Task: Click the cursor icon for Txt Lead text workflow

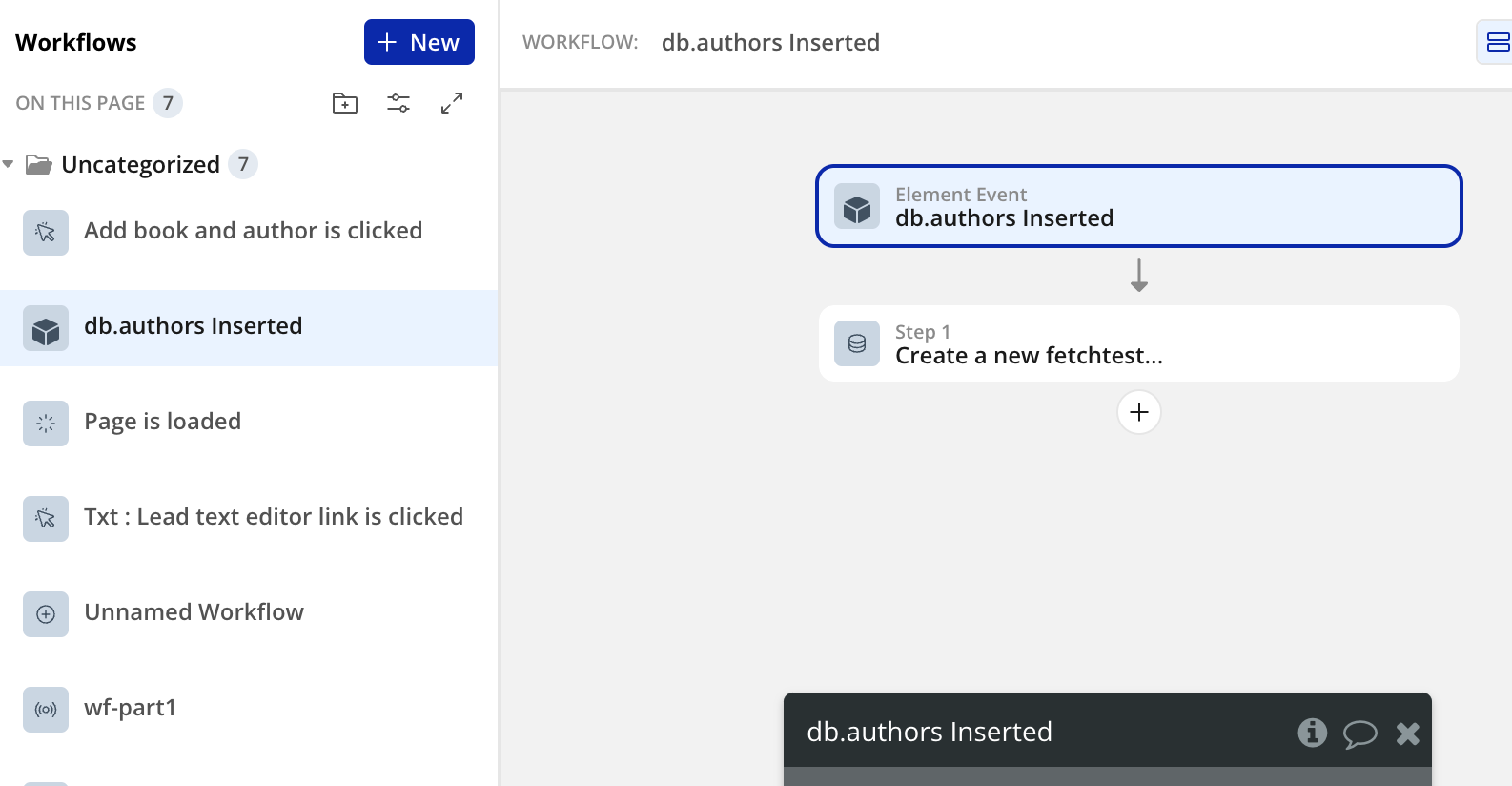Action: click(46, 519)
